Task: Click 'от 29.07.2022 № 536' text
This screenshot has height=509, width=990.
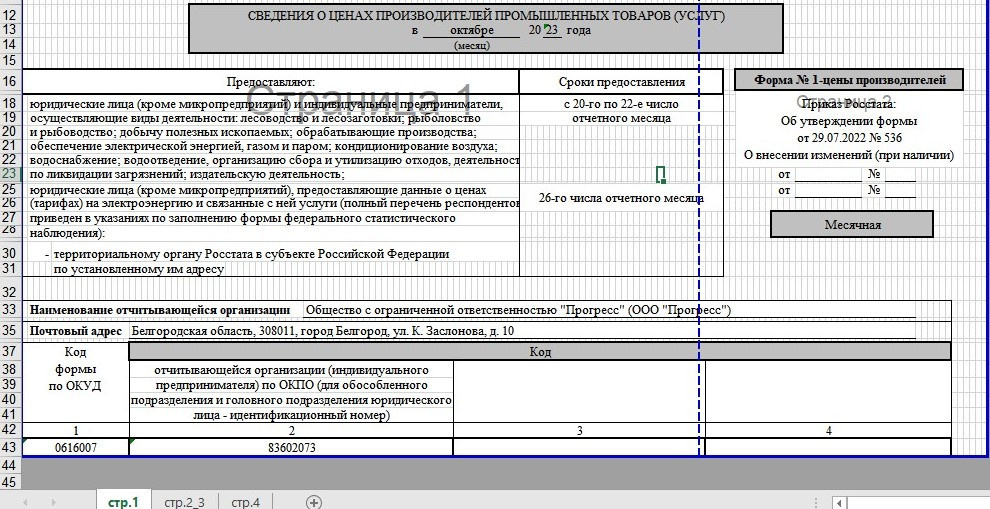Action: (849, 138)
